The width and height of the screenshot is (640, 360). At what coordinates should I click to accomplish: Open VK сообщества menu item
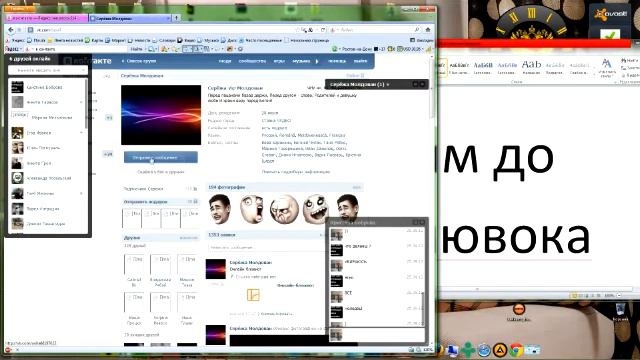tap(252, 61)
